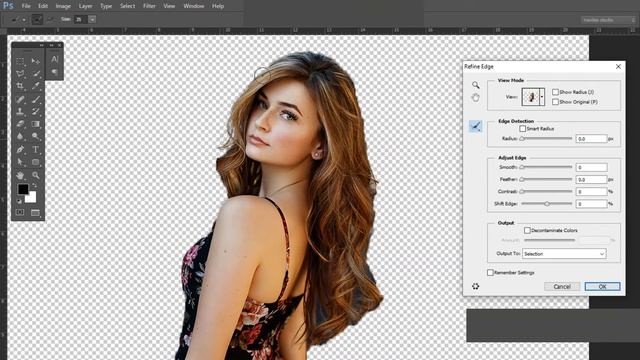The width and height of the screenshot is (640, 360).
Task: Check the Smart Radius option
Action: click(522, 129)
